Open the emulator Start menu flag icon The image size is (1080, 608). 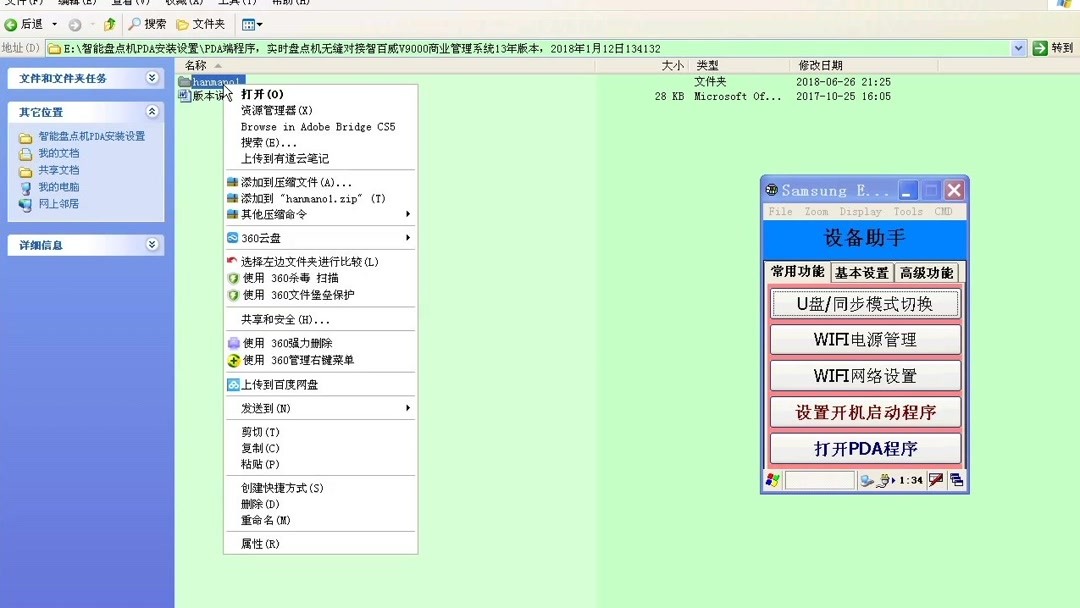coord(773,480)
